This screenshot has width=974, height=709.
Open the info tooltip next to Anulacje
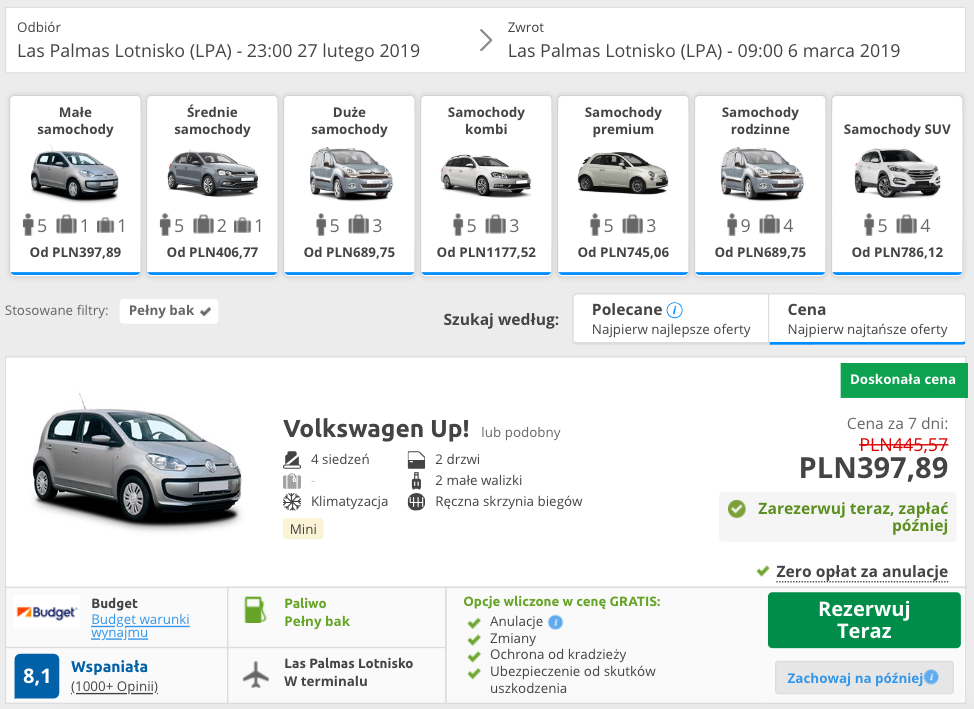[x=557, y=621]
